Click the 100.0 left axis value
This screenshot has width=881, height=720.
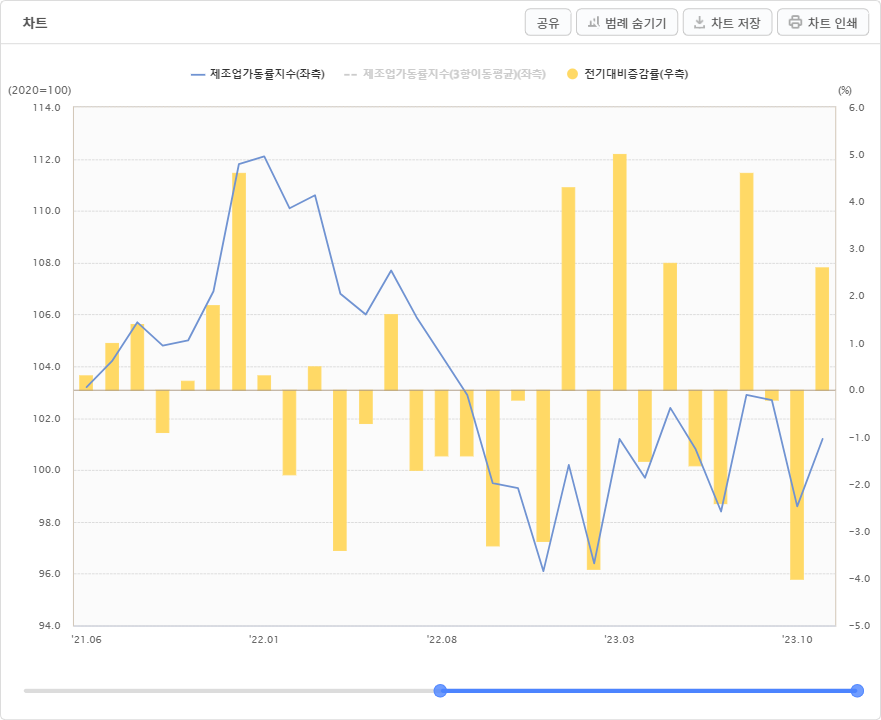click(x=47, y=470)
